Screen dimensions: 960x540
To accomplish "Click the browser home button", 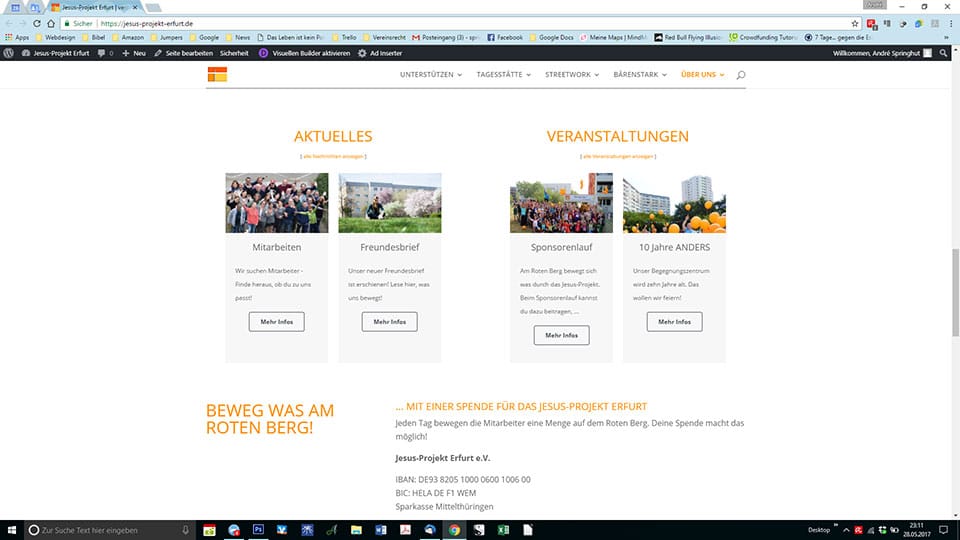I will pyautogui.click(x=51, y=23).
